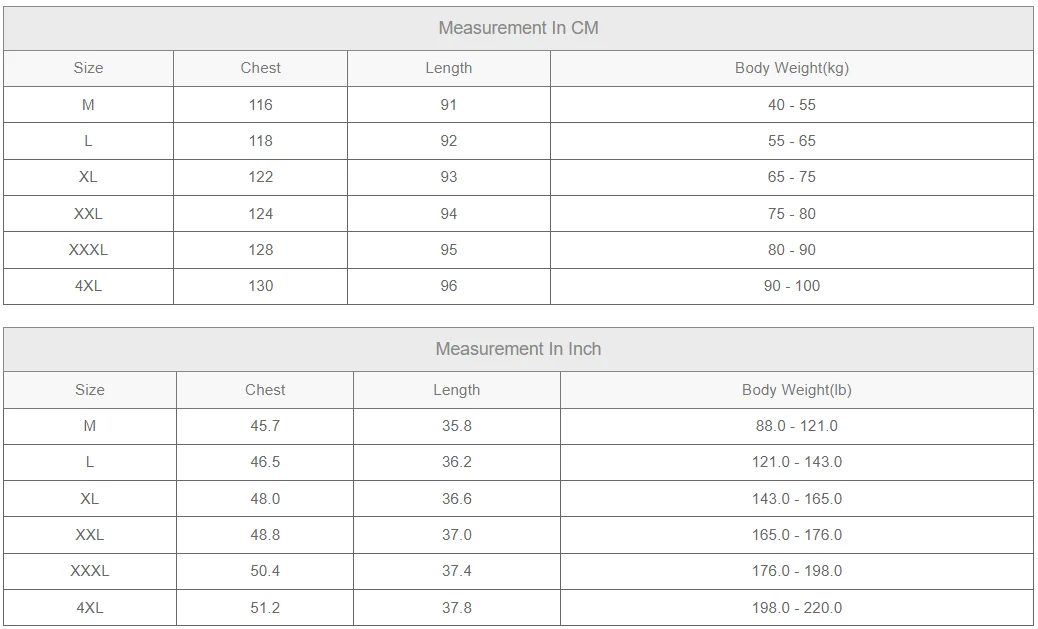
Task: Select the Body Weight(kg) column header
Action: (x=792, y=68)
